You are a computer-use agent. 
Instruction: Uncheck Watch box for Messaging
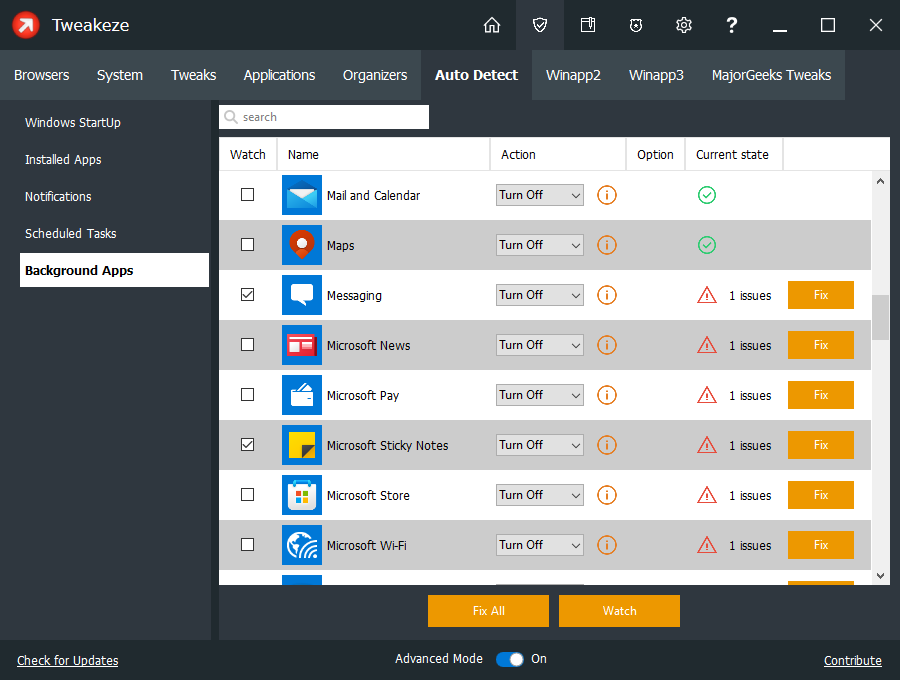tap(247, 294)
